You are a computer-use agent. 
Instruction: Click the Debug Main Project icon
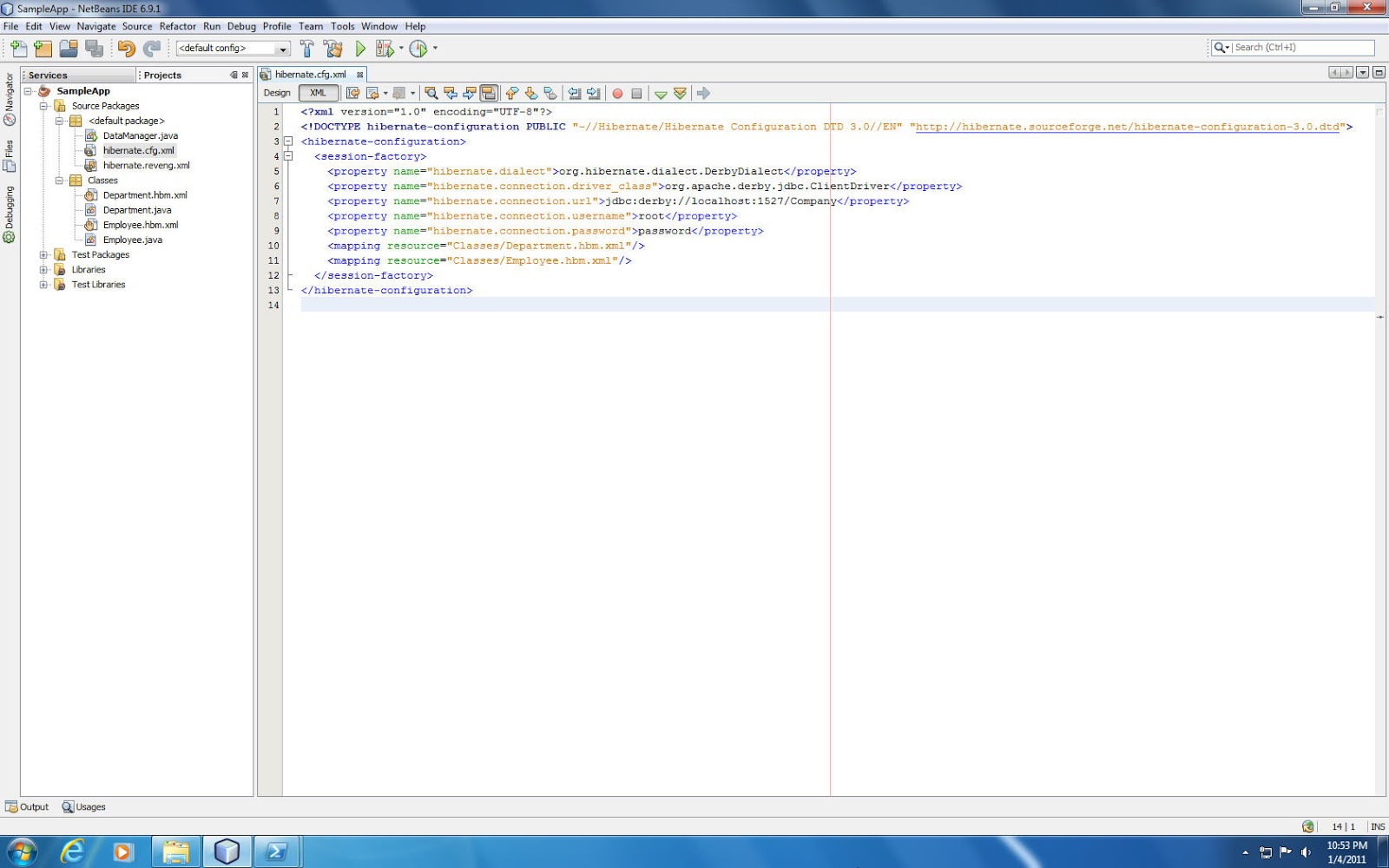click(385, 49)
